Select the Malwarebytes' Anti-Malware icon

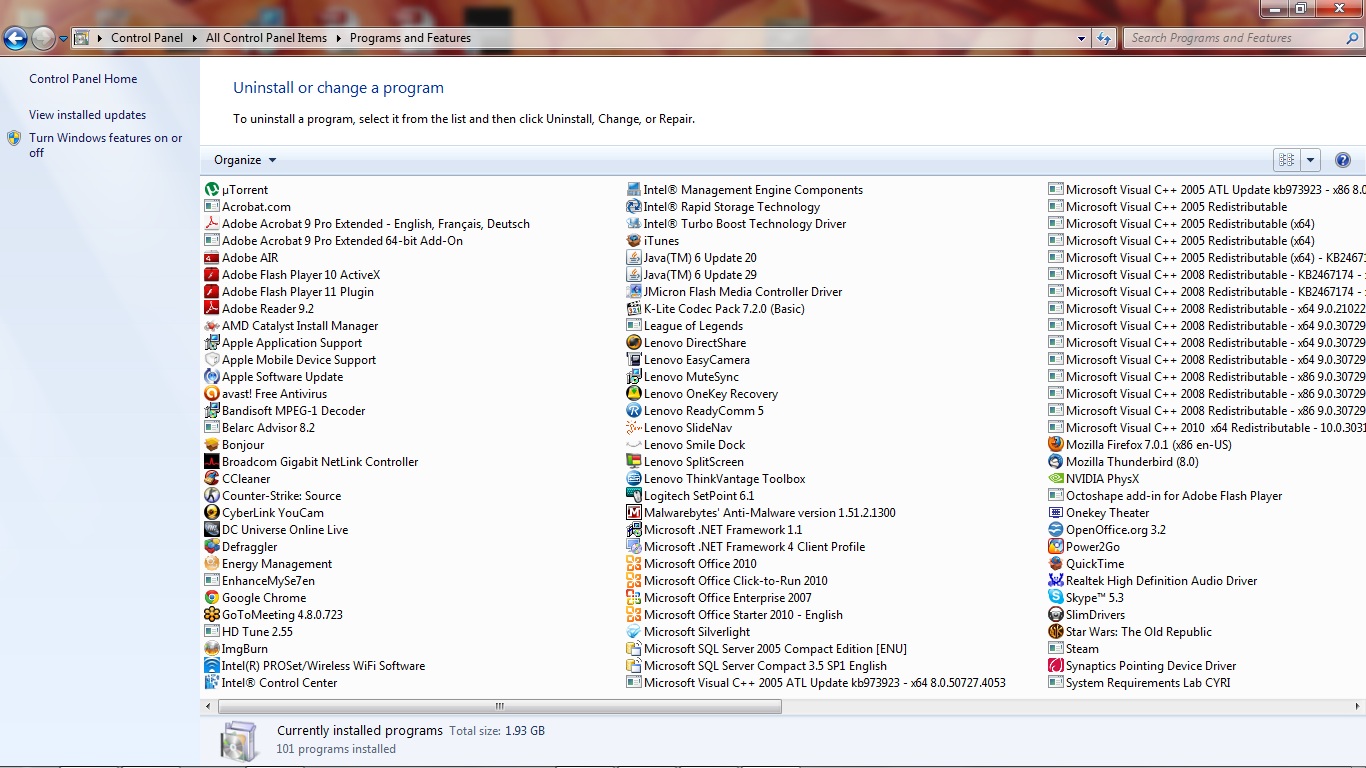pos(634,513)
